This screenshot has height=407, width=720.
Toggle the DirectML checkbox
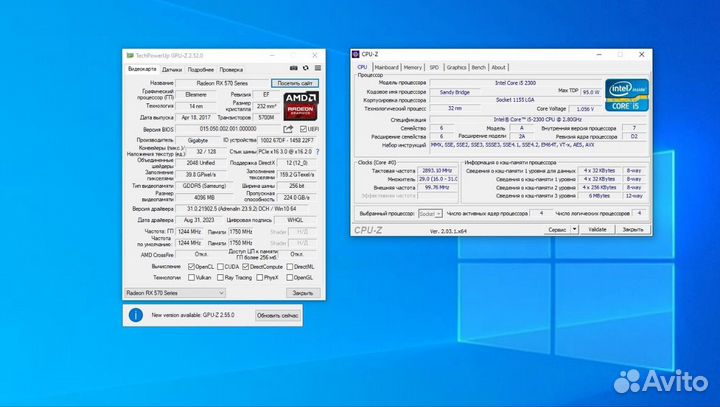(290, 266)
